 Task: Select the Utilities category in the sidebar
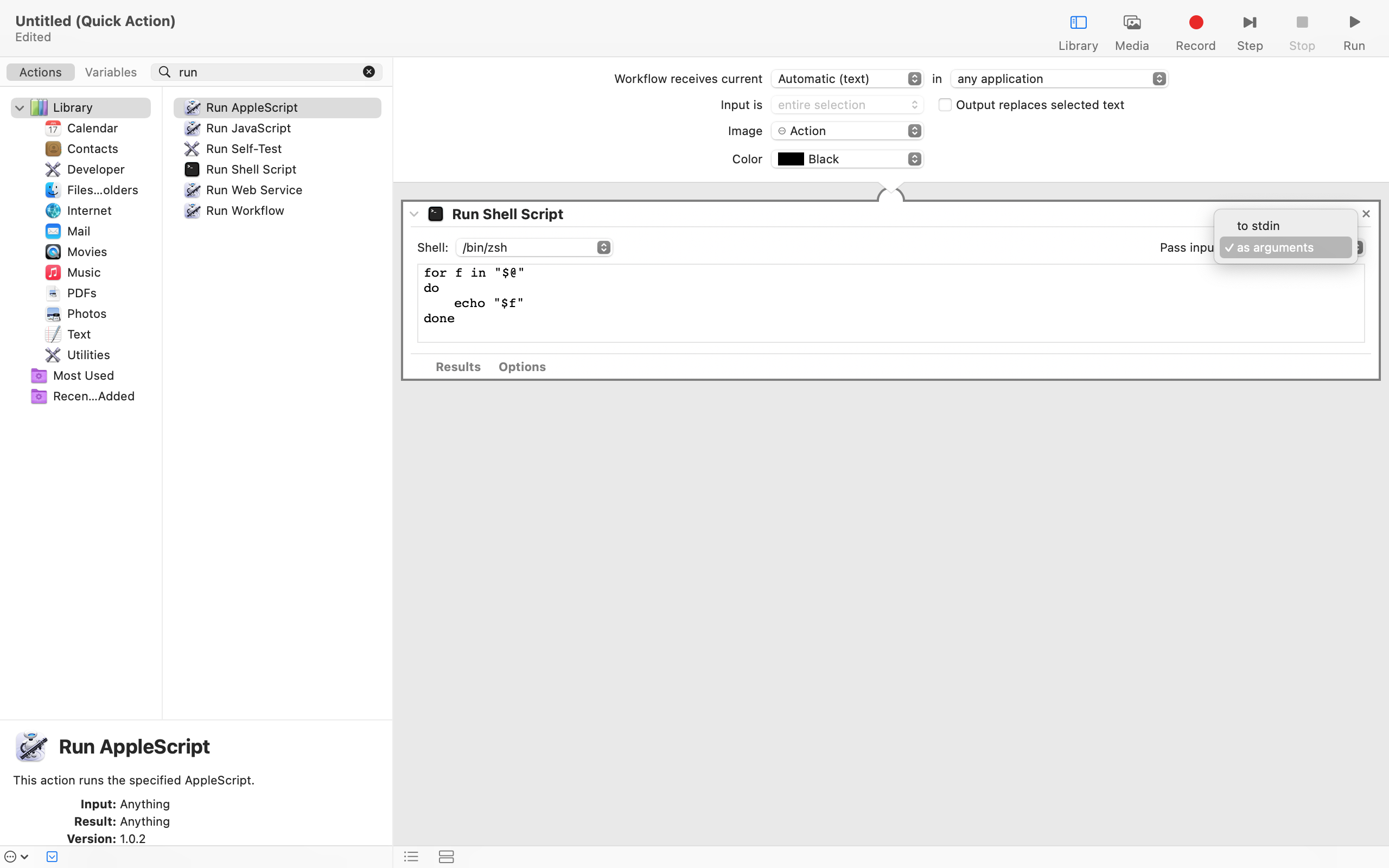[89, 355]
